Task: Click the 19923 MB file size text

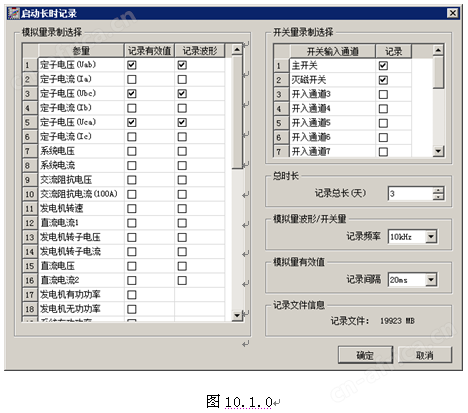Action: 397,321
